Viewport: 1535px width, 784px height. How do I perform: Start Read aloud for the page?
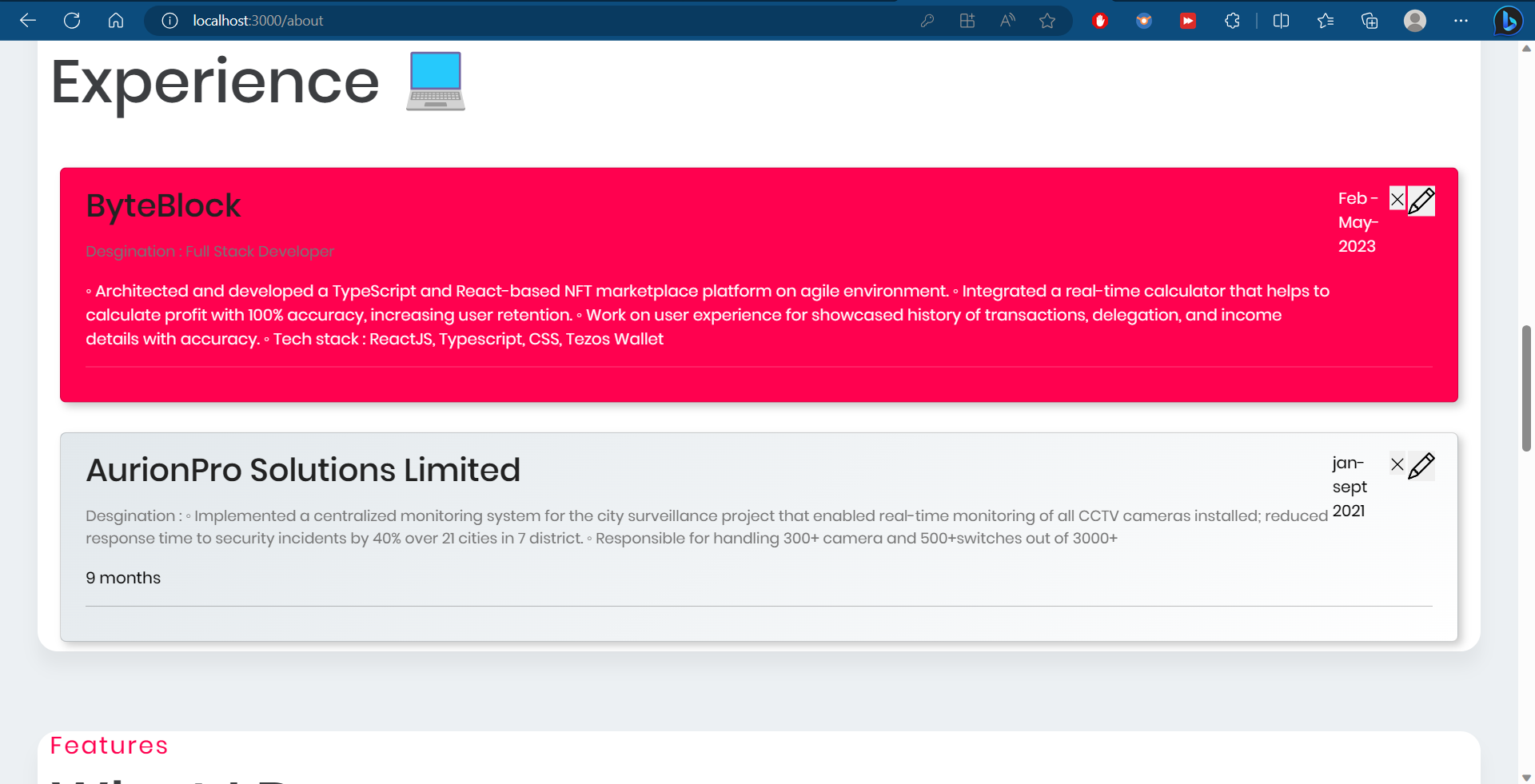1007,21
